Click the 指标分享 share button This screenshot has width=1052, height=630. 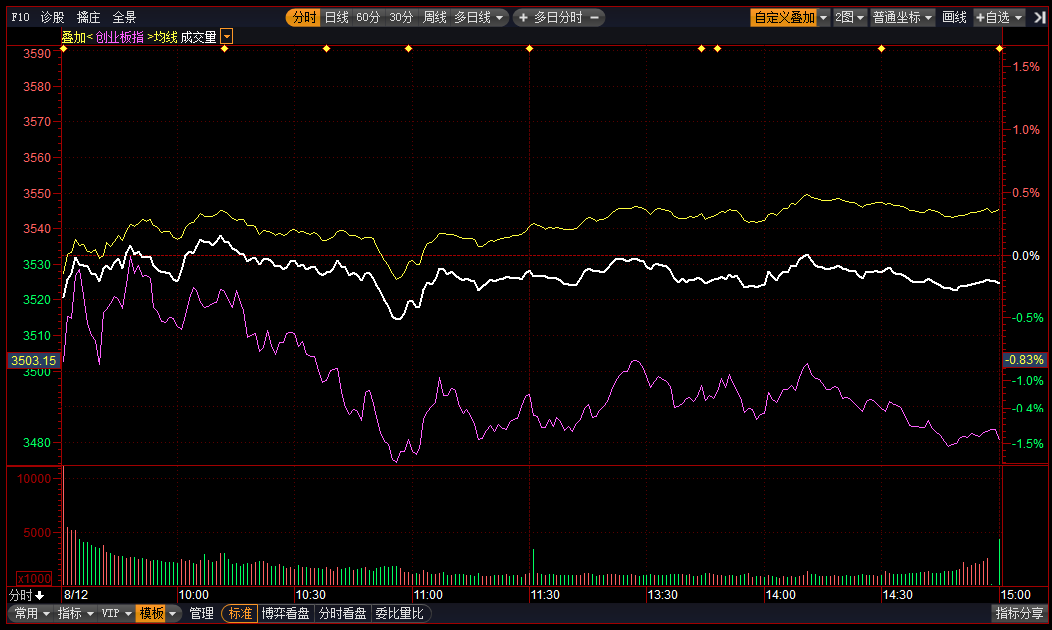click(x=1020, y=613)
